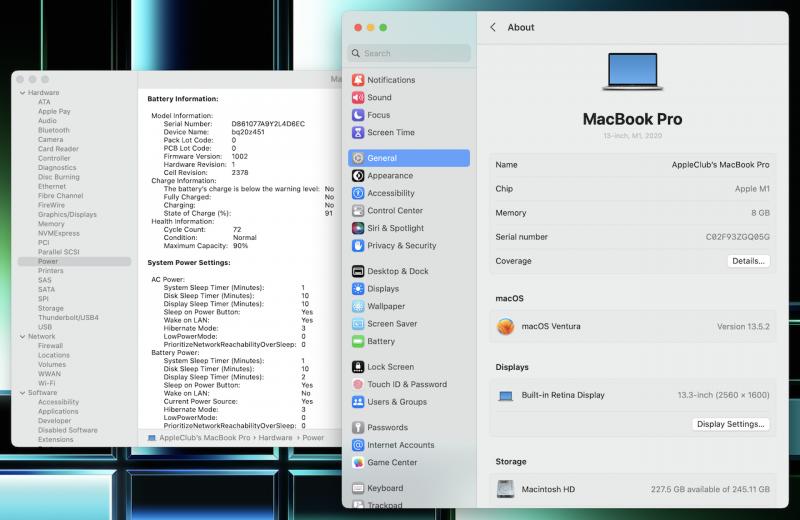This screenshot has height=520, width=800.
Task: Open Touch ID & Password fingerprint icon
Action: [358, 384]
